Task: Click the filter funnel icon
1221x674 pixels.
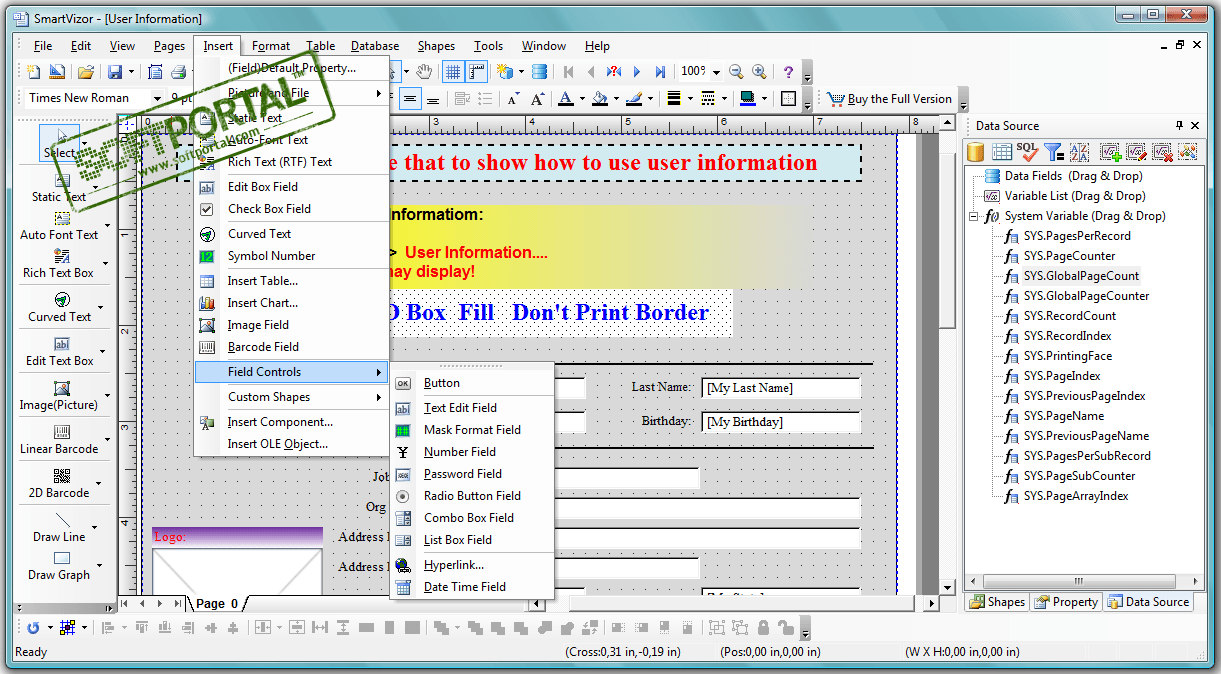Action: pos(1054,152)
